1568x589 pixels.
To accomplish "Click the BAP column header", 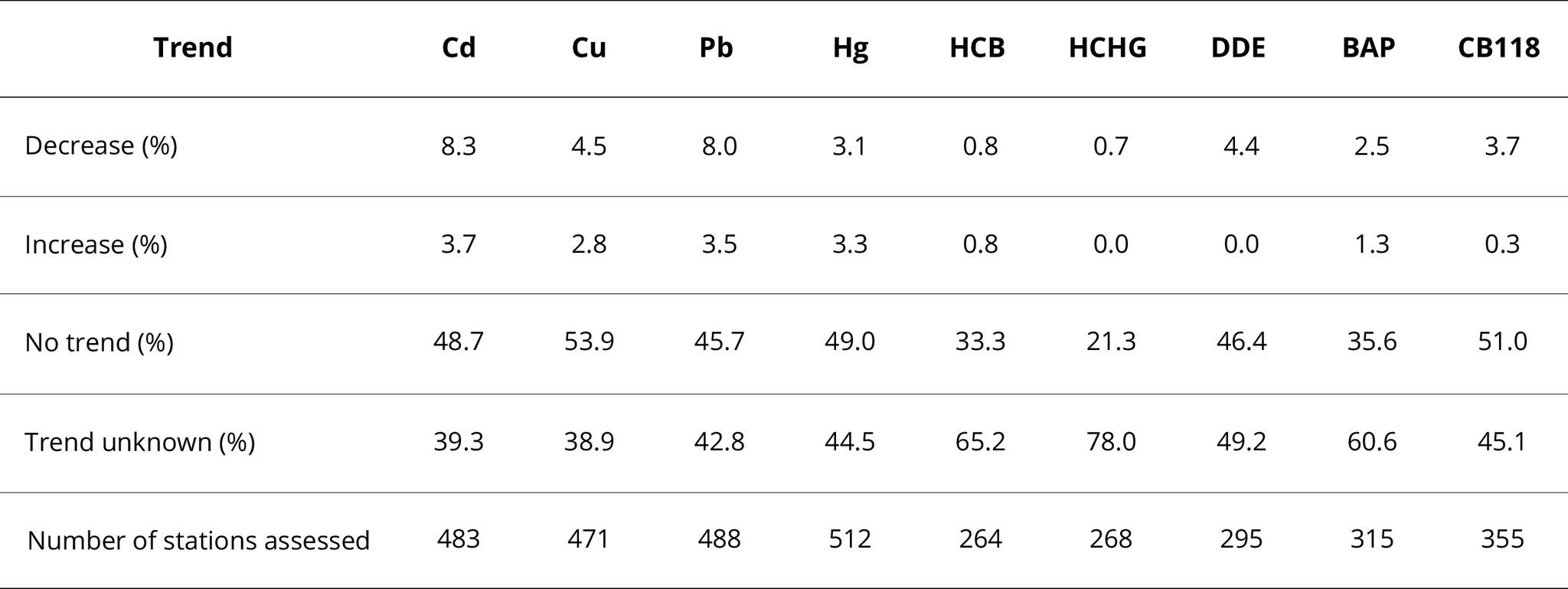I will [1368, 47].
